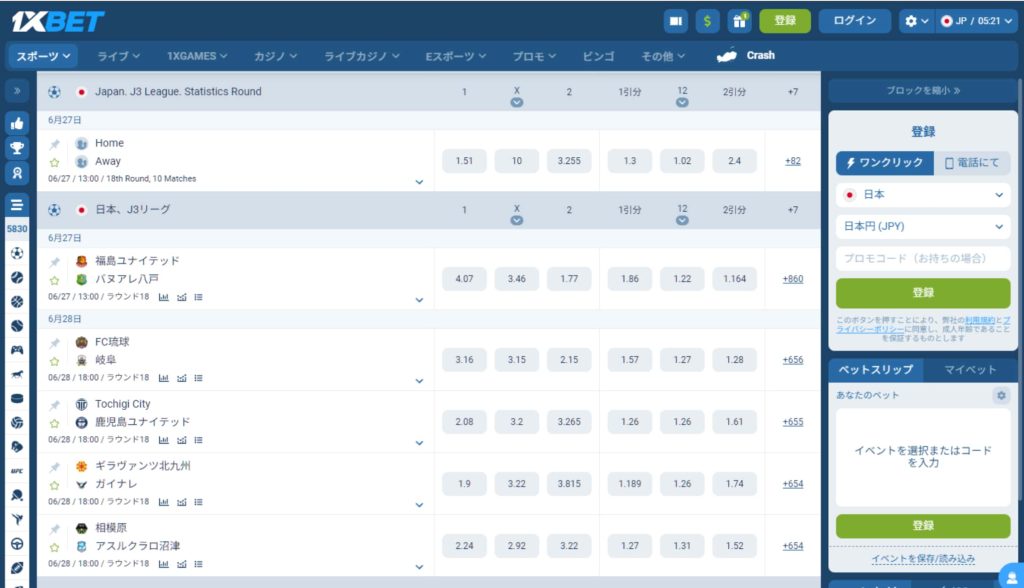This screenshot has width=1024, height=588.
Task: Open the trophy top championships sidebar icon
Action: coord(17,148)
